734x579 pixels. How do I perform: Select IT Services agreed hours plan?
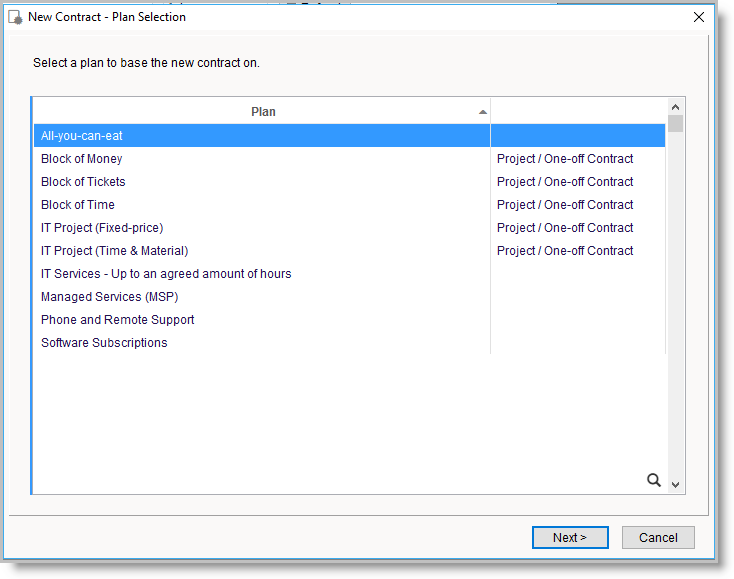coord(166,274)
